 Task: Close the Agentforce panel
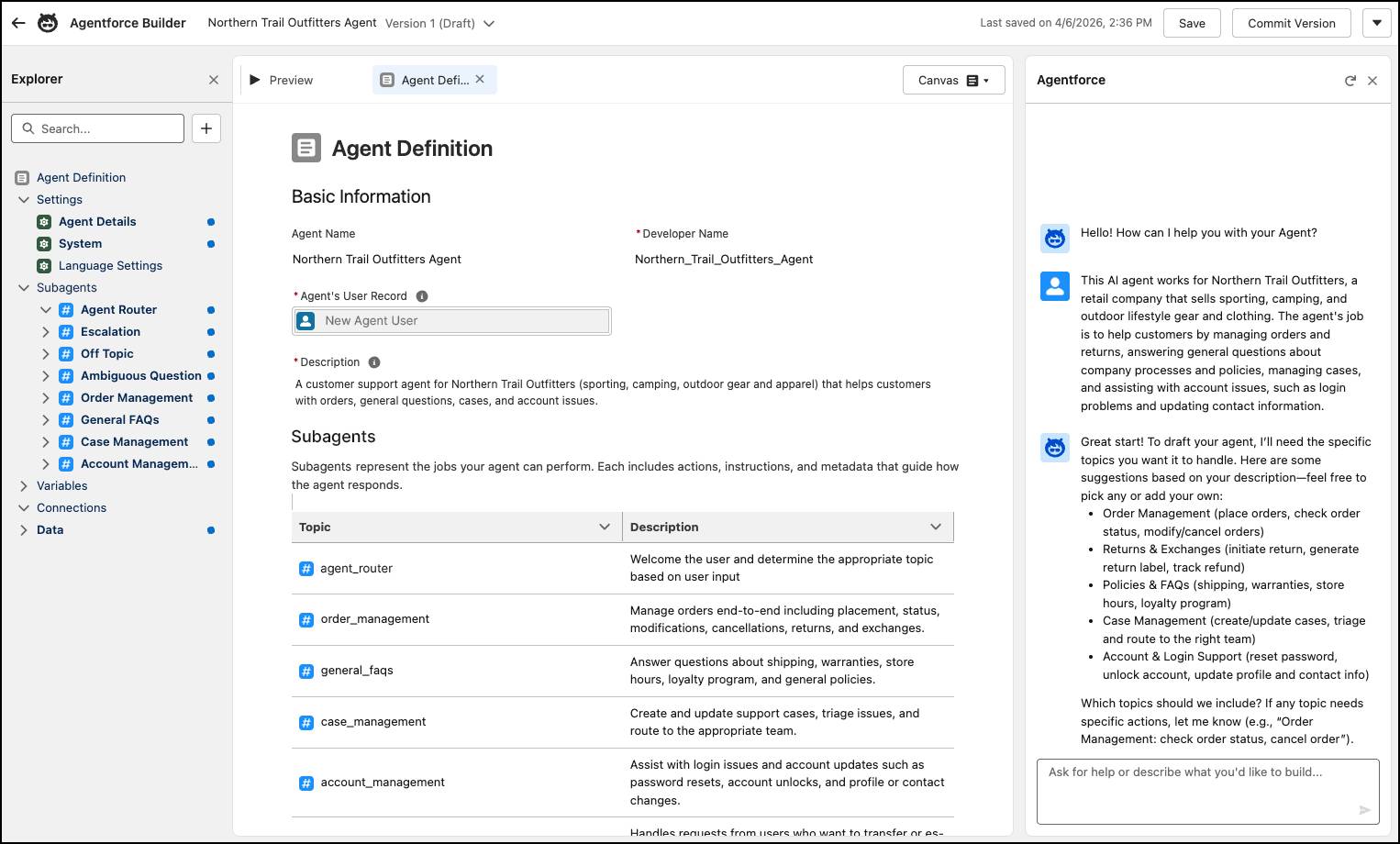[1372, 81]
